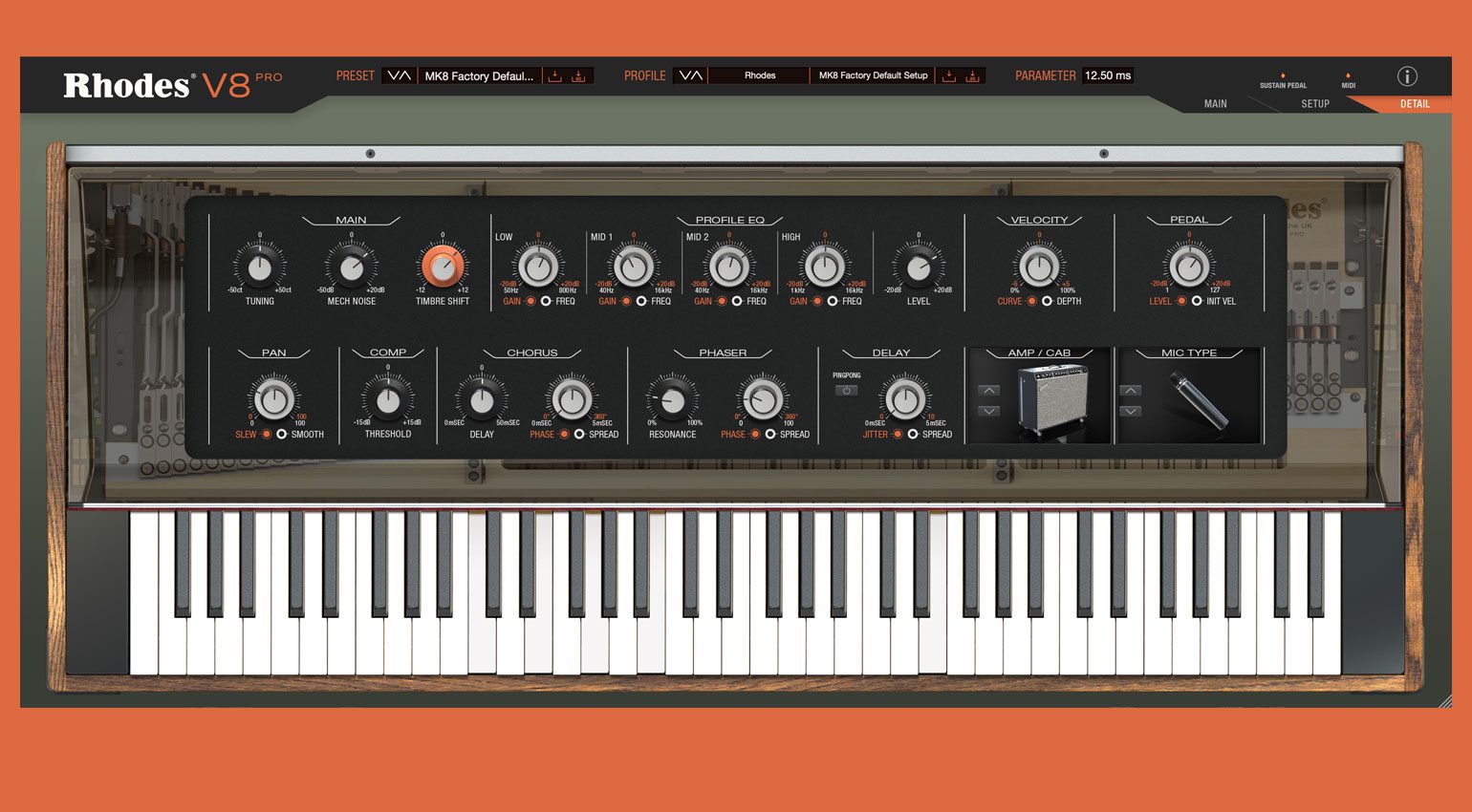Select next preset with the up arrow
The width and height of the screenshot is (1472, 812).
click(405, 75)
